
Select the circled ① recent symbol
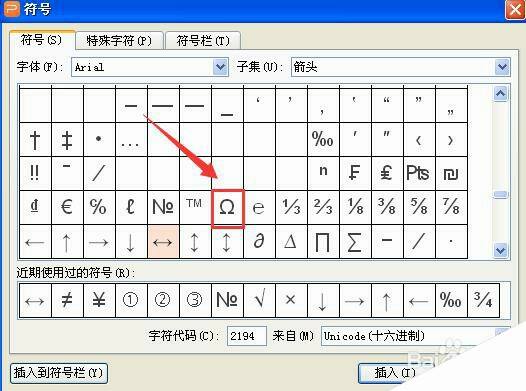[131, 300]
